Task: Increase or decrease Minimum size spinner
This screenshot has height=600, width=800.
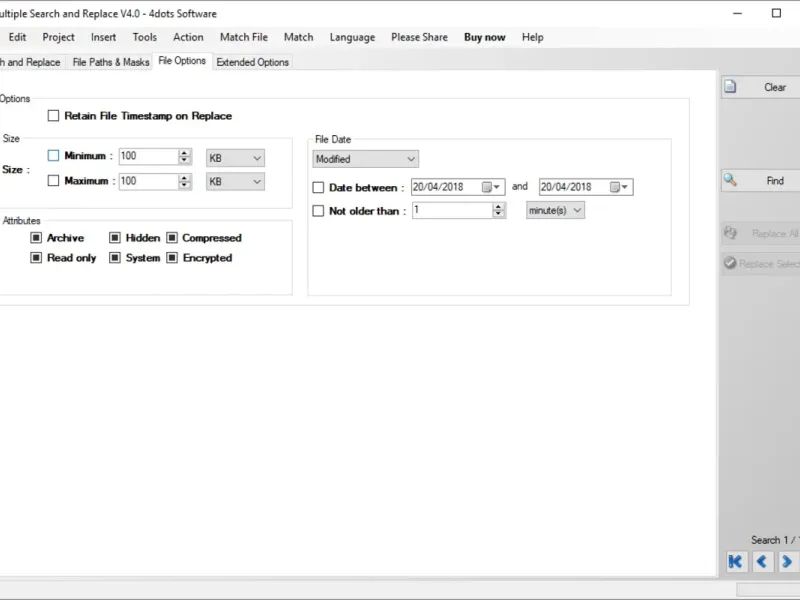Action: (185, 156)
